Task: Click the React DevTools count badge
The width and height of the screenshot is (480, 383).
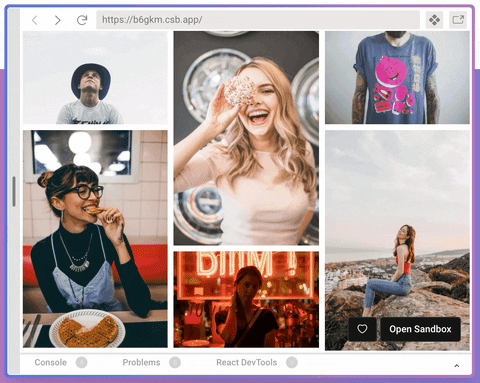Action: pyautogui.click(x=292, y=362)
